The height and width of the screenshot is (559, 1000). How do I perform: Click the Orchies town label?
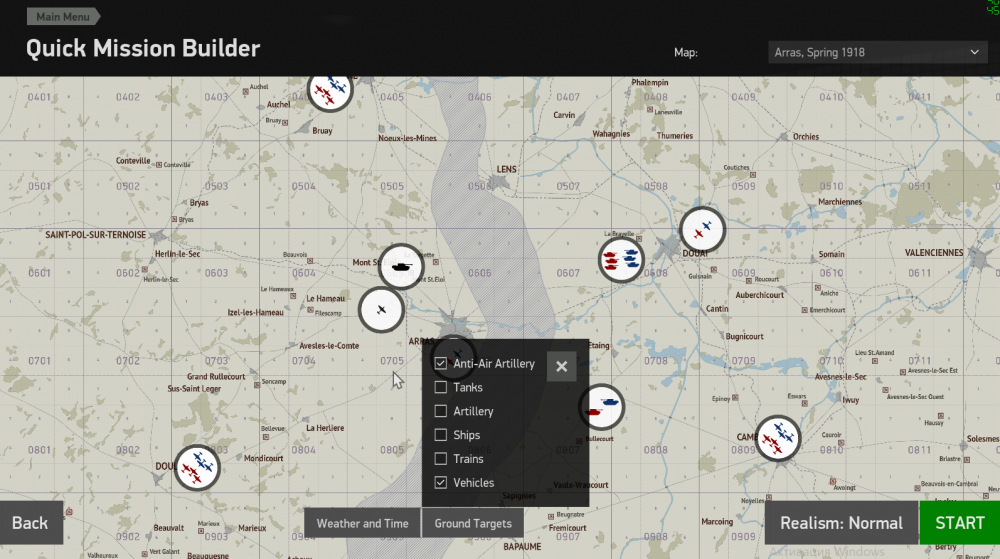tap(805, 136)
